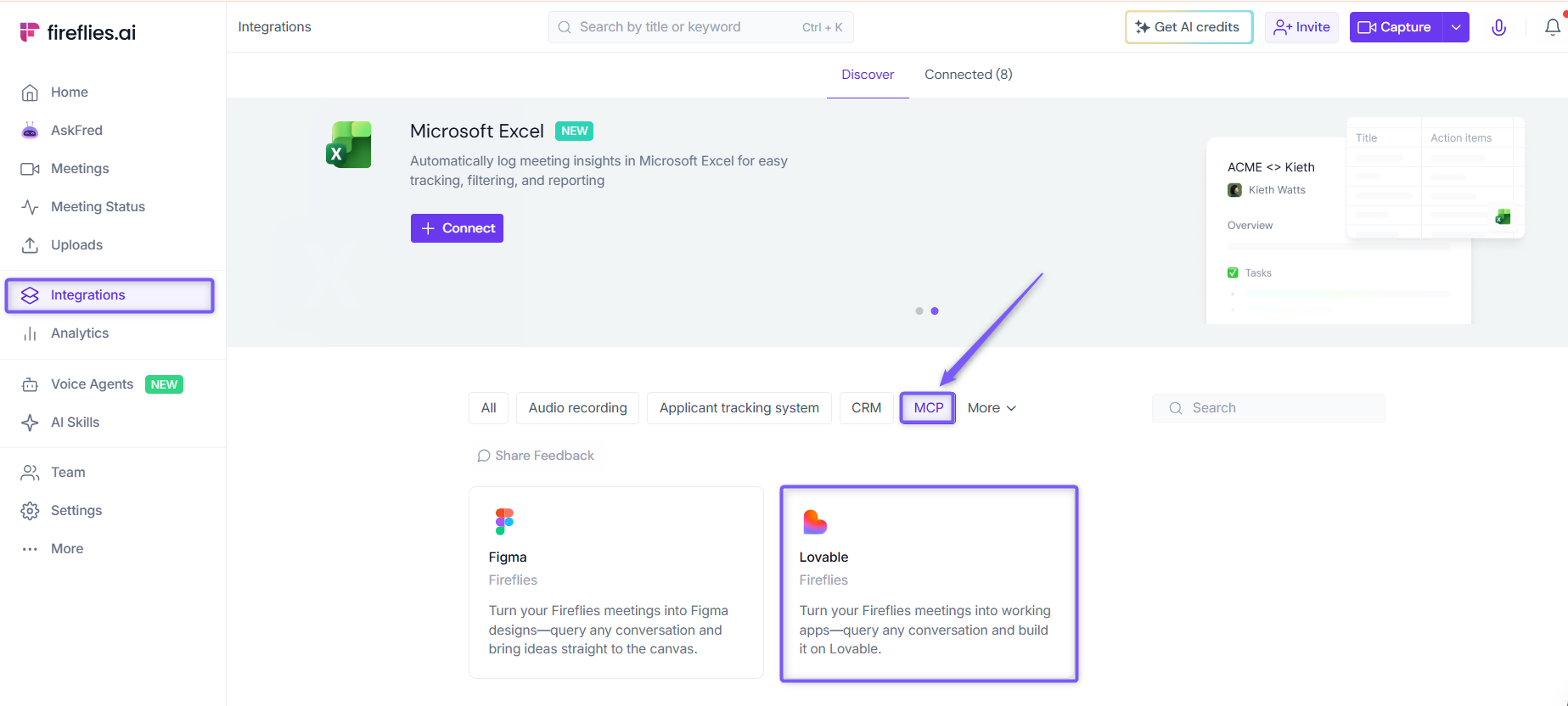
Task: Select the CRM category filter
Action: click(866, 408)
